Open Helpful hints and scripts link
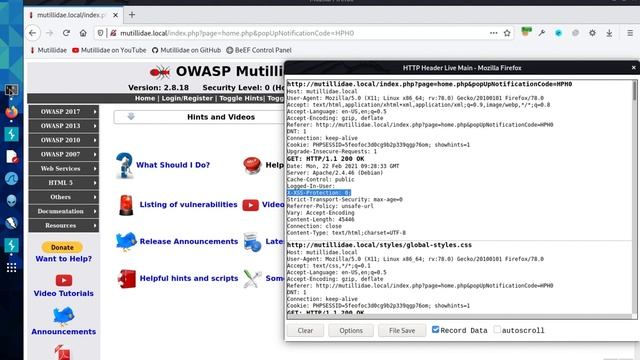The height and width of the screenshot is (360, 640). tap(189, 278)
